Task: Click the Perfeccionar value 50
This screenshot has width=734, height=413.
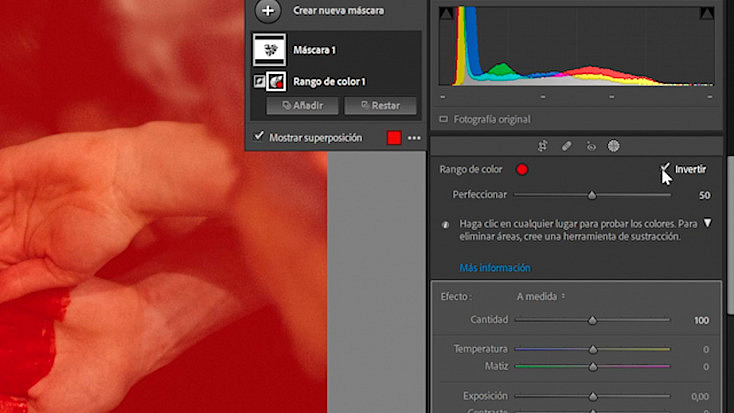Action: (x=705, y=195)
